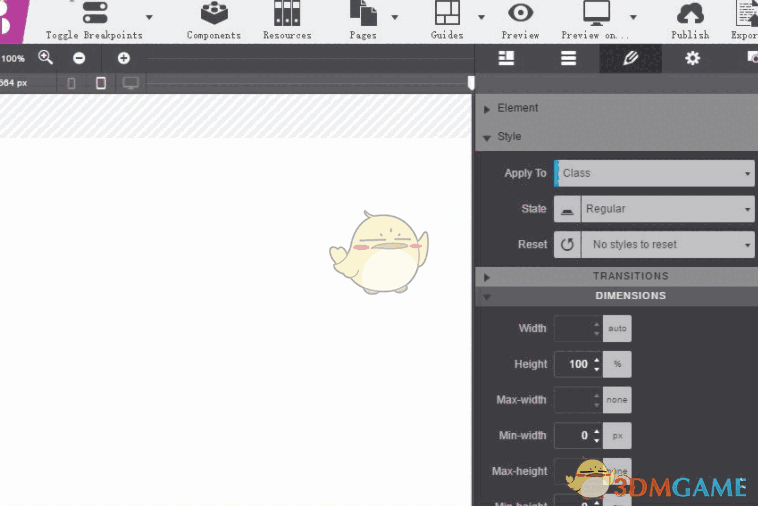Open the Toggle Breakpoints dropdown arrow
This screenshot has height=506, width=758.
(x=149, y=17)
